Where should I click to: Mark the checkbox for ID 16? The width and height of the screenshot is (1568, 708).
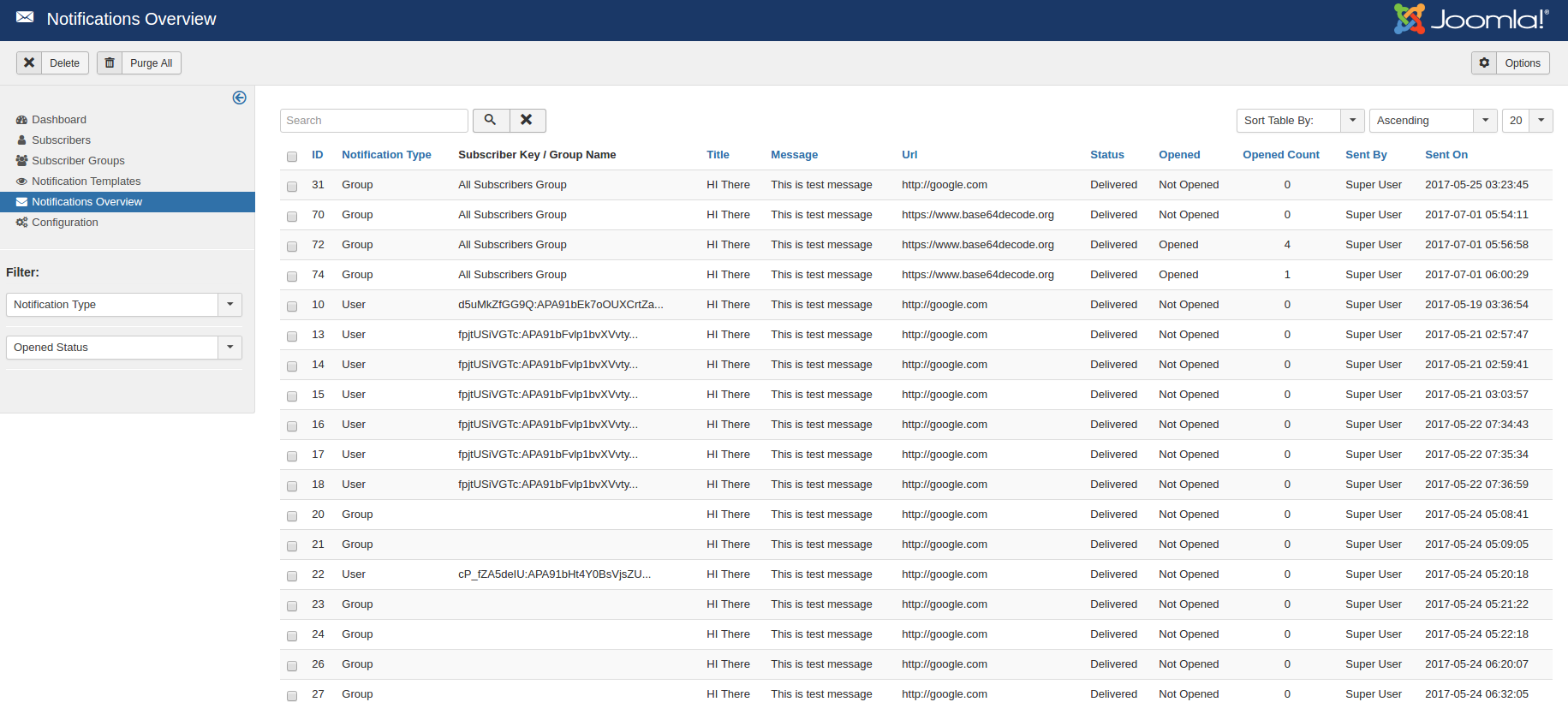[x=292, y=426]
